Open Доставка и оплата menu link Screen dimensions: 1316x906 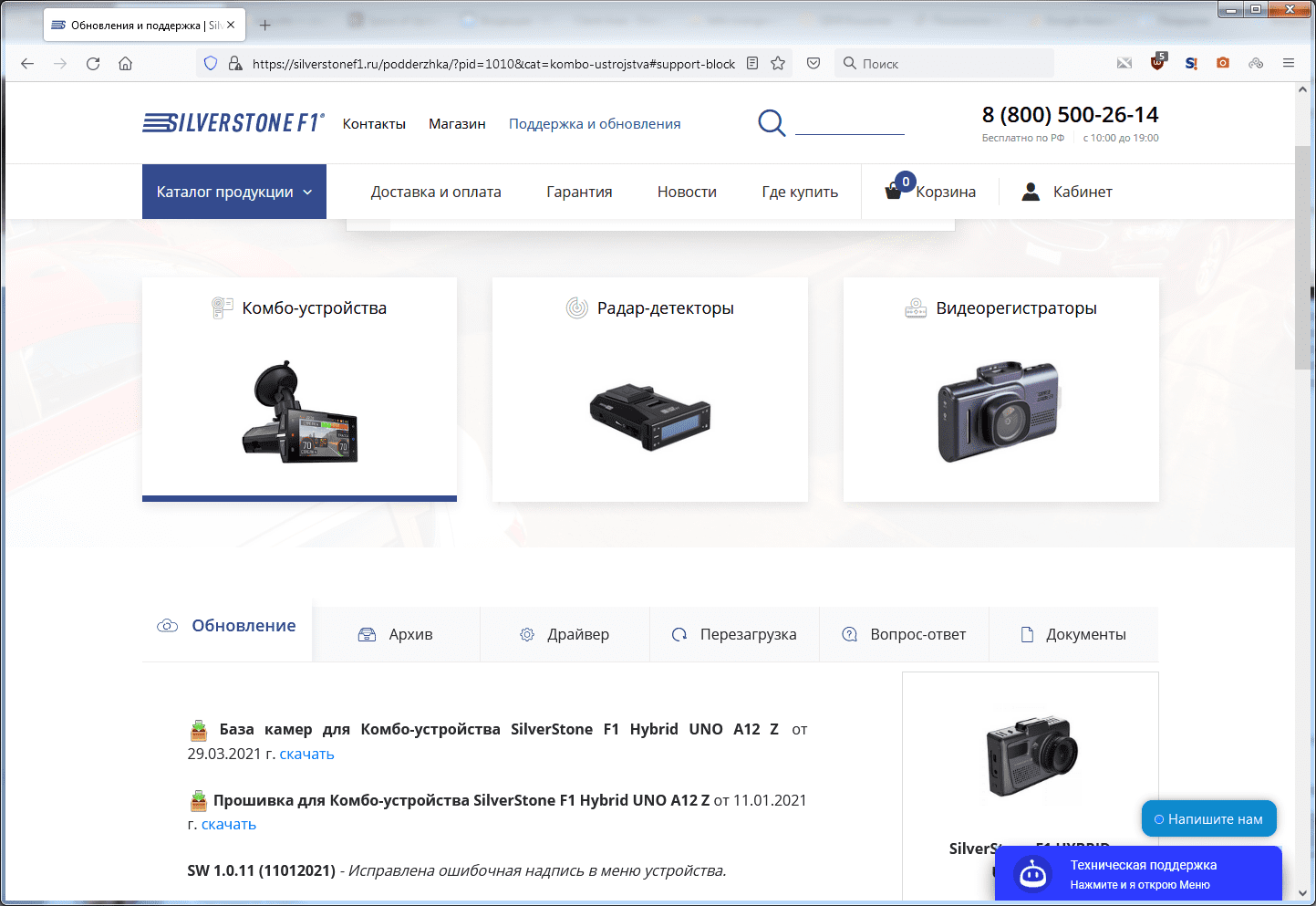pos(436,192)
